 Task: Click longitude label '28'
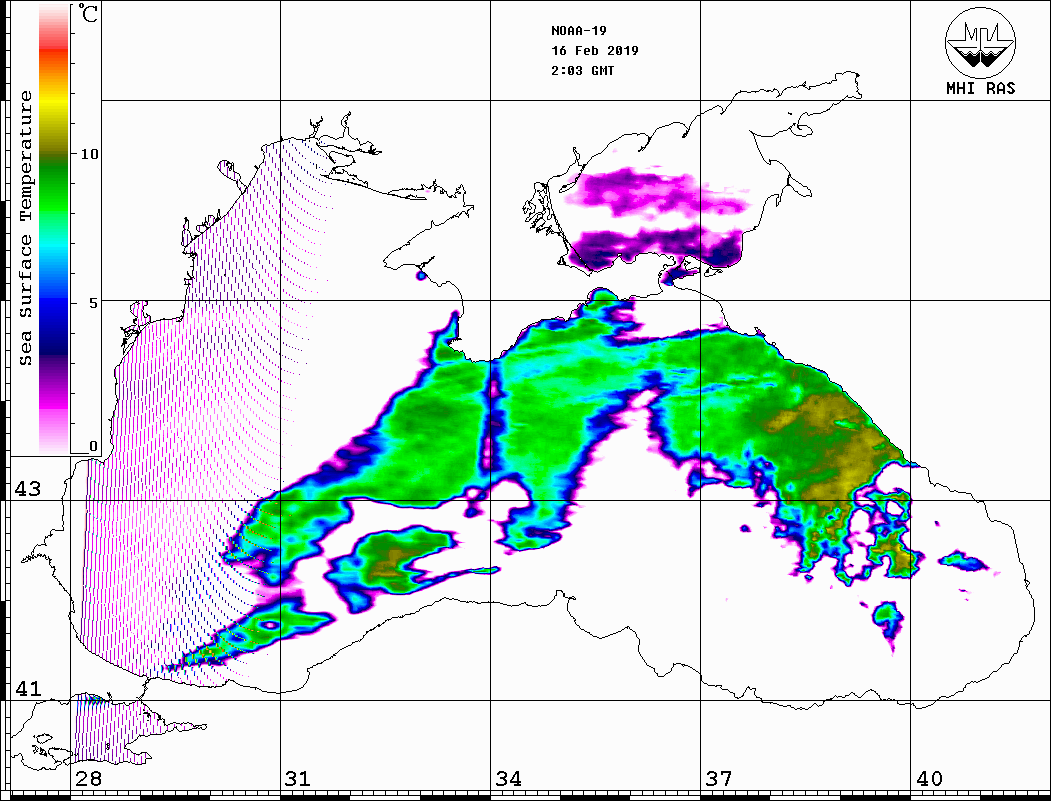[88, 779]
